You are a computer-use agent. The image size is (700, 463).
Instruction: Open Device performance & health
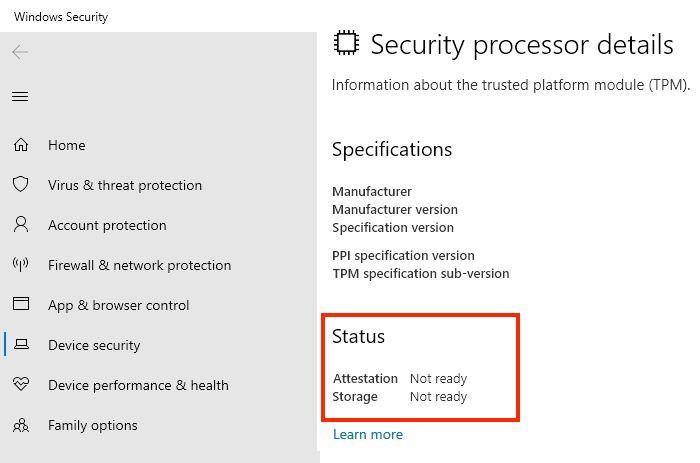(138, 385)
